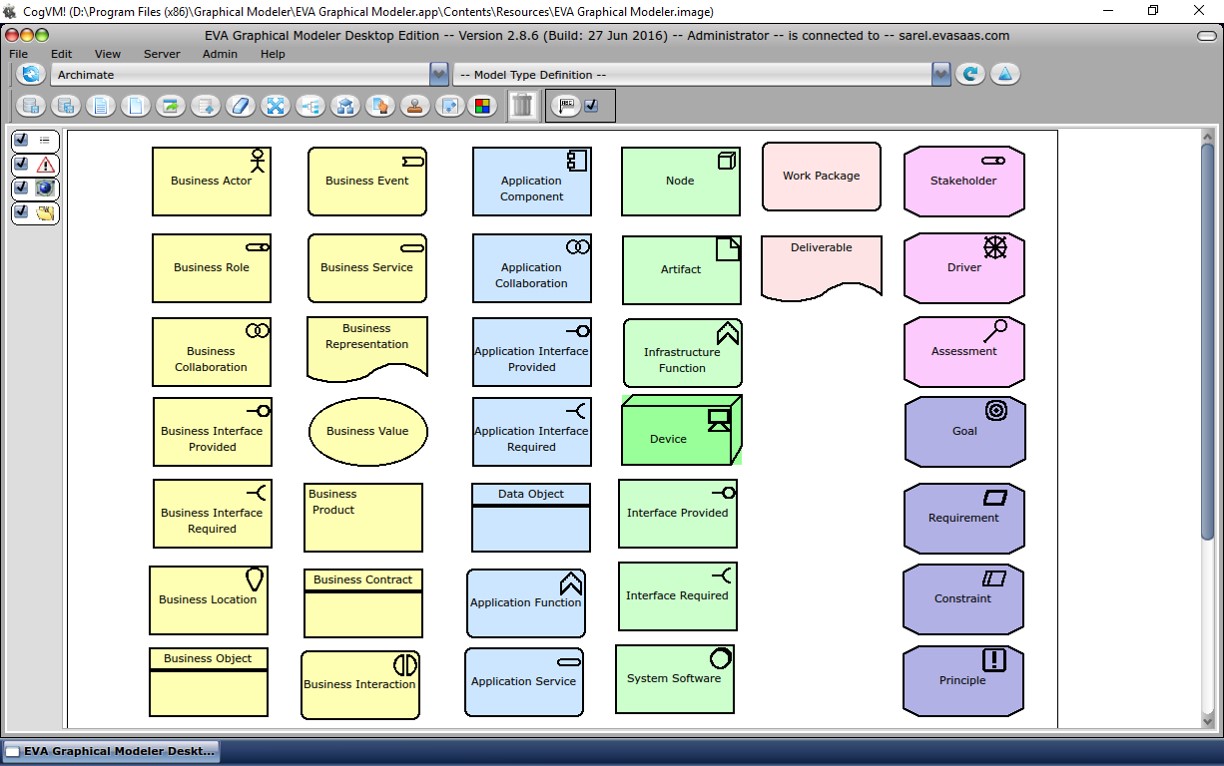This screenshot has height=766, width=1224.
Task: Click the picture export green-arrow icon
Action: click(171, 105)
